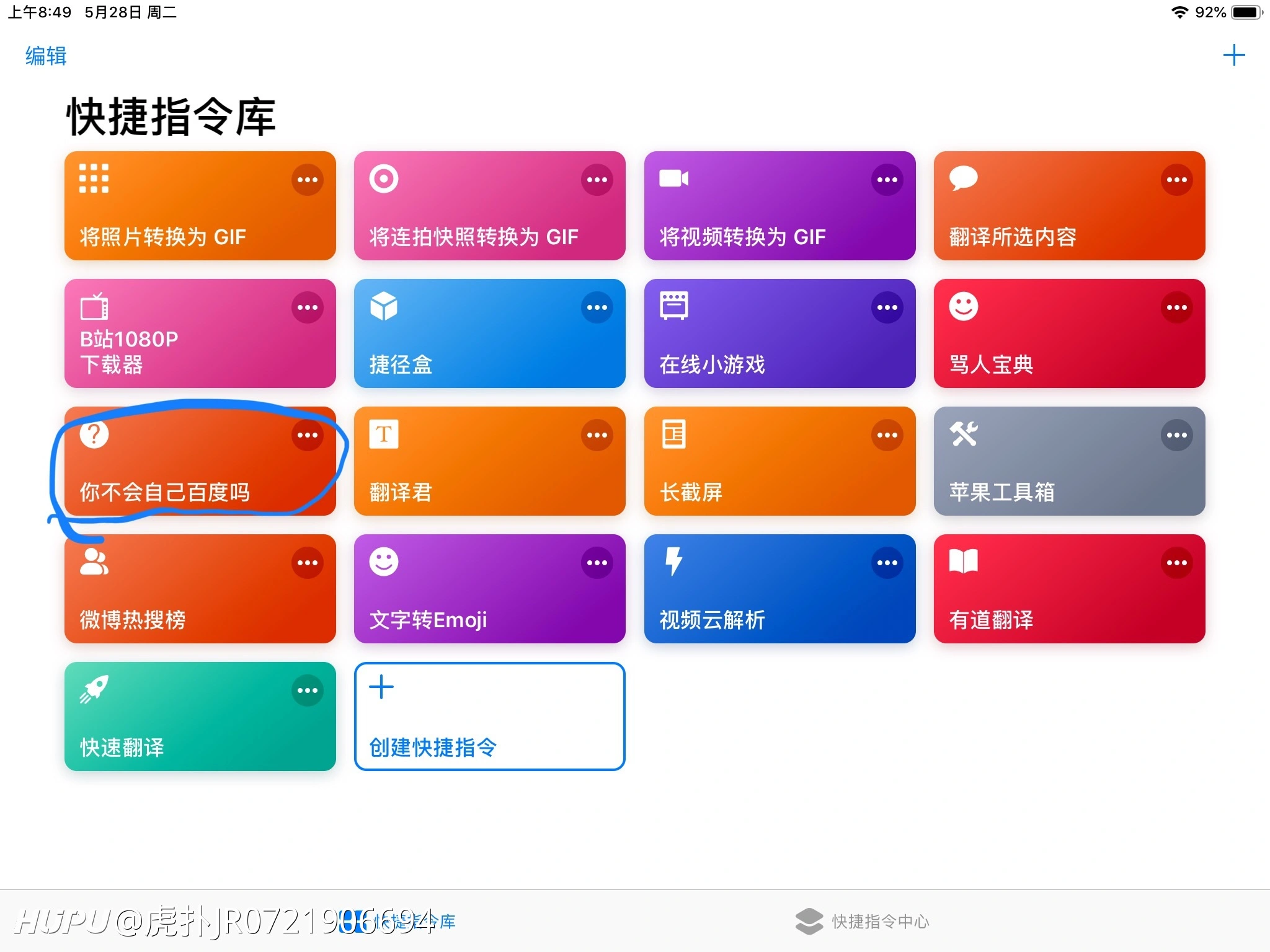Image resolution: width=1270 pixels, height=952 pixels.
Task: Run the 长截屏 label
Action: (x=691, y=492)
